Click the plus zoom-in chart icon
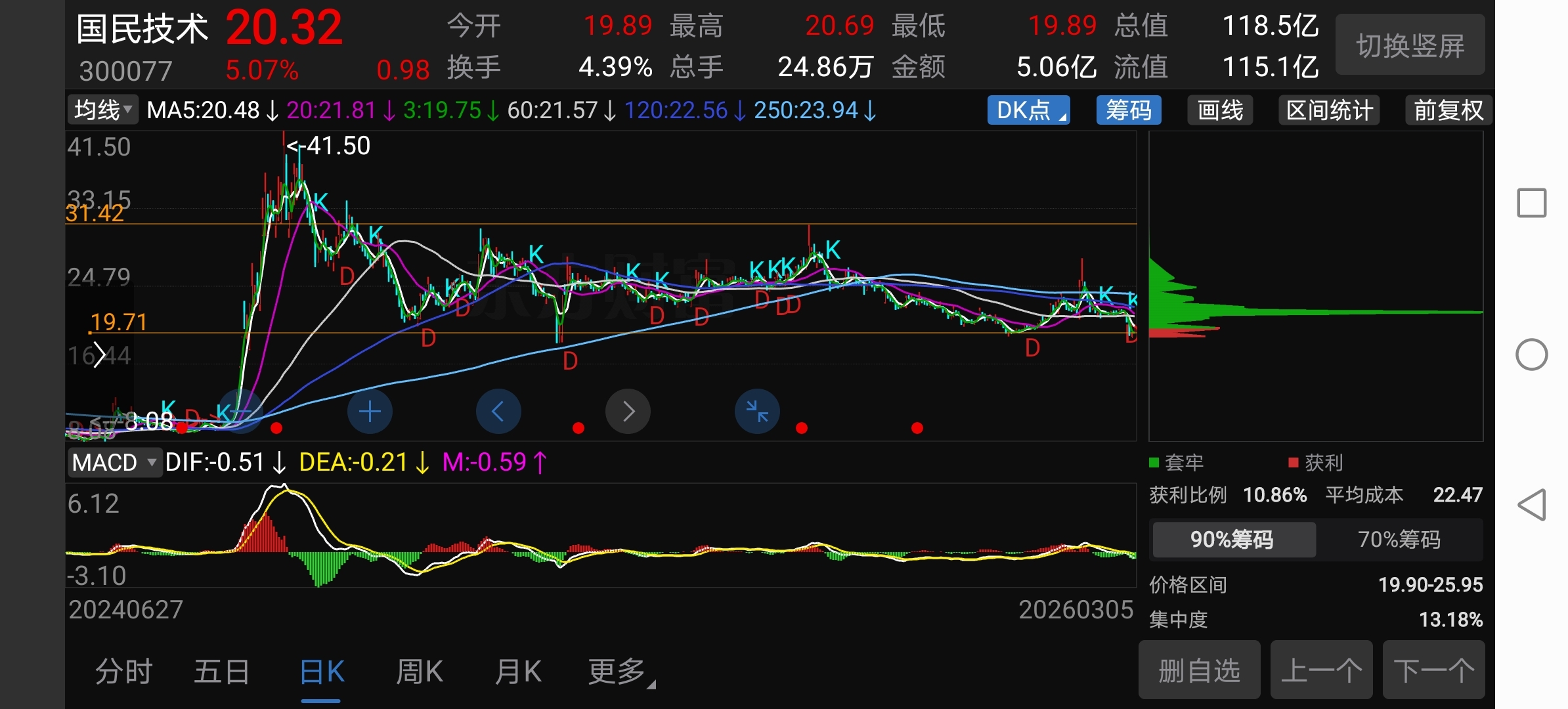Image resolution: width=1568 pixels, height=709 pixels. (370, 412)
